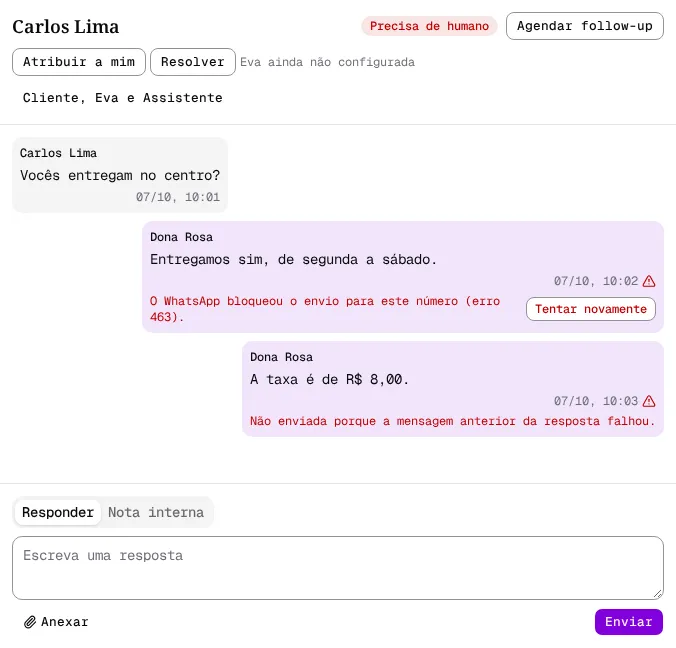
Task: Select message Vocês entregam no centro?
Action: (120, 175)
